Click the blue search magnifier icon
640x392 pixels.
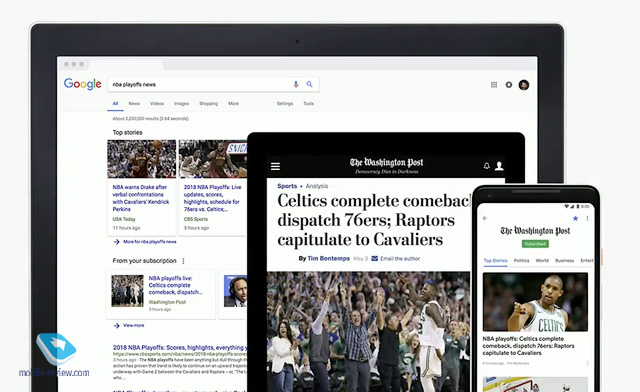pos(309,84)
